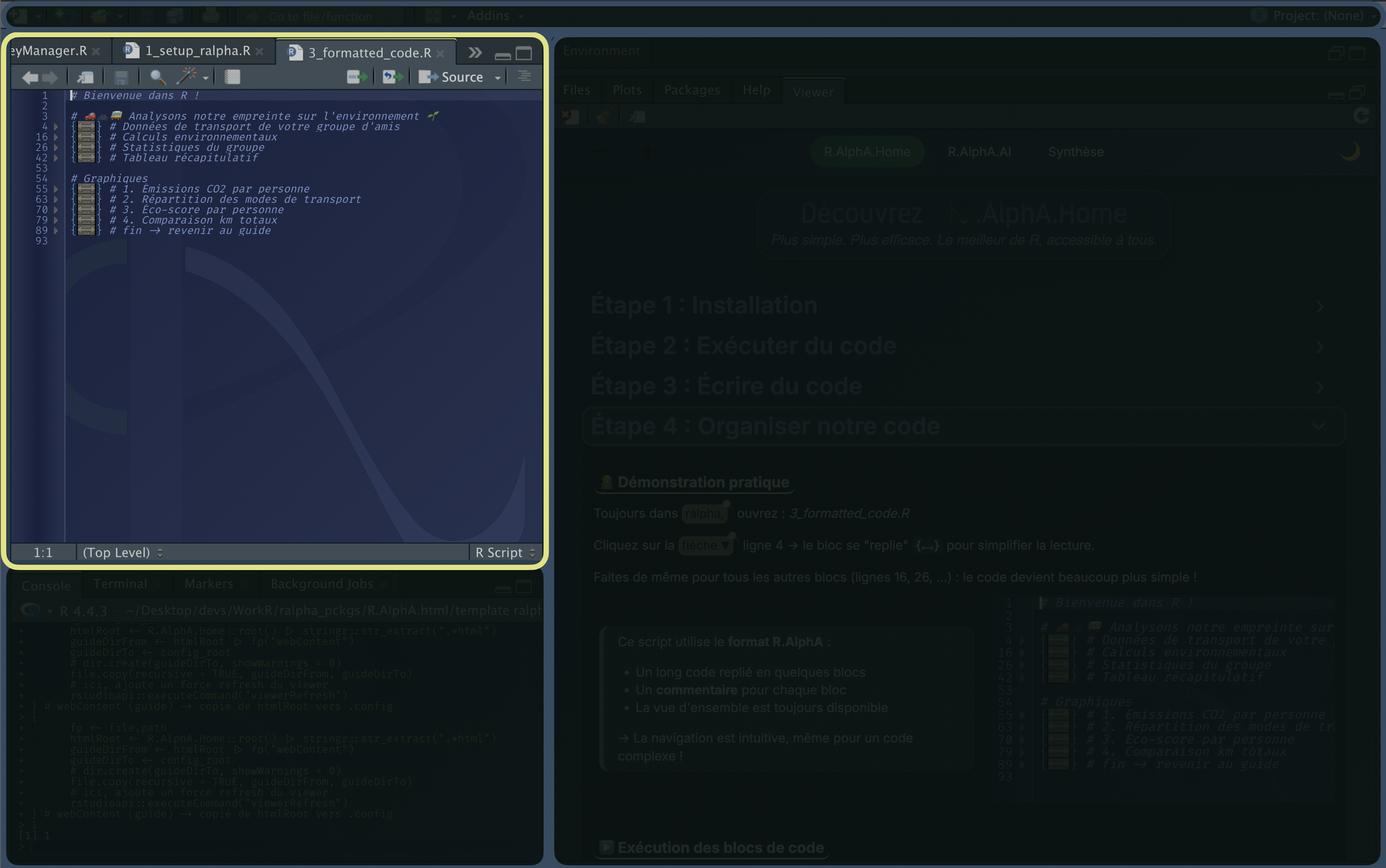Unfold the code block at line 55
The height and width of the screenshot is (868, 1386).
(56, 189)
